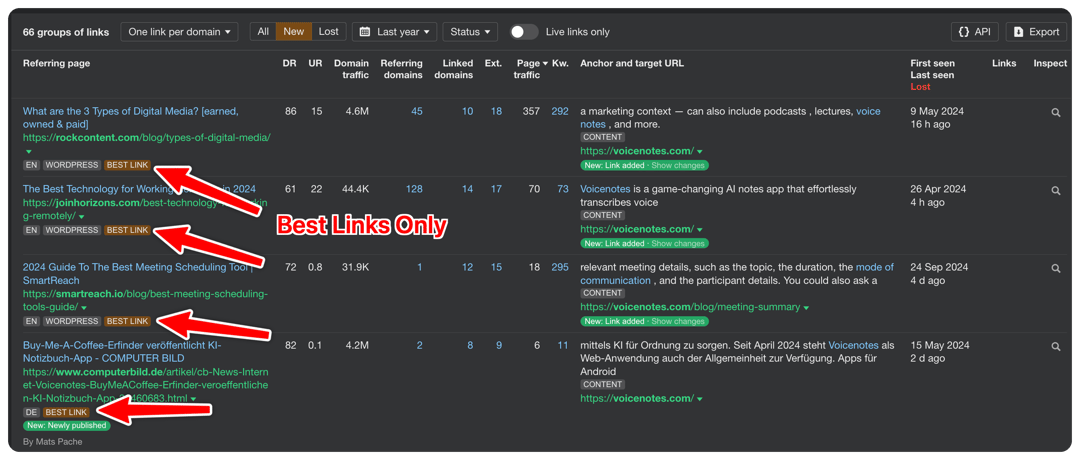Image resolution: width=1080 pixels, height=460 pixels.
Task: Open the www.computerbild.de article URL
Action: click(145, 385)
